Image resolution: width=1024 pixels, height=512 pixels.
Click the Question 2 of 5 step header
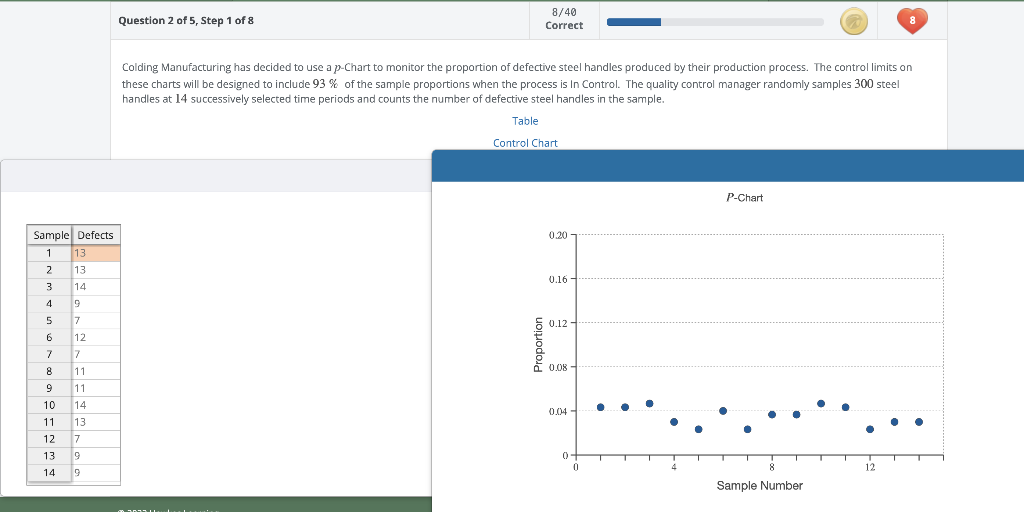pos(186,20)
